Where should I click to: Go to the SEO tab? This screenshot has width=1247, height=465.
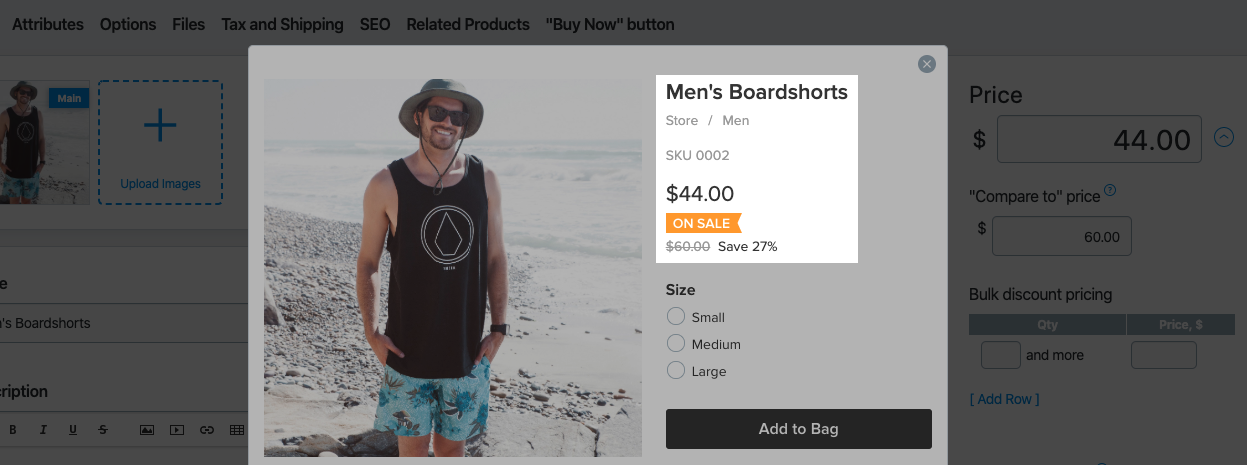pyautogui.click(x=375, y=24)
